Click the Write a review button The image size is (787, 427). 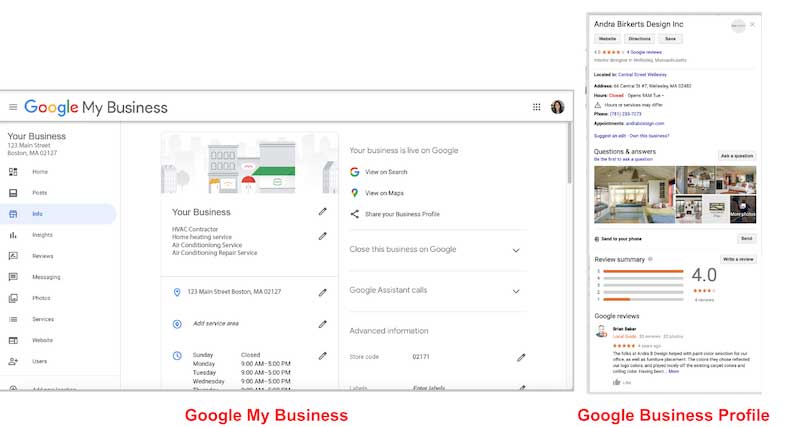(738, 259)
